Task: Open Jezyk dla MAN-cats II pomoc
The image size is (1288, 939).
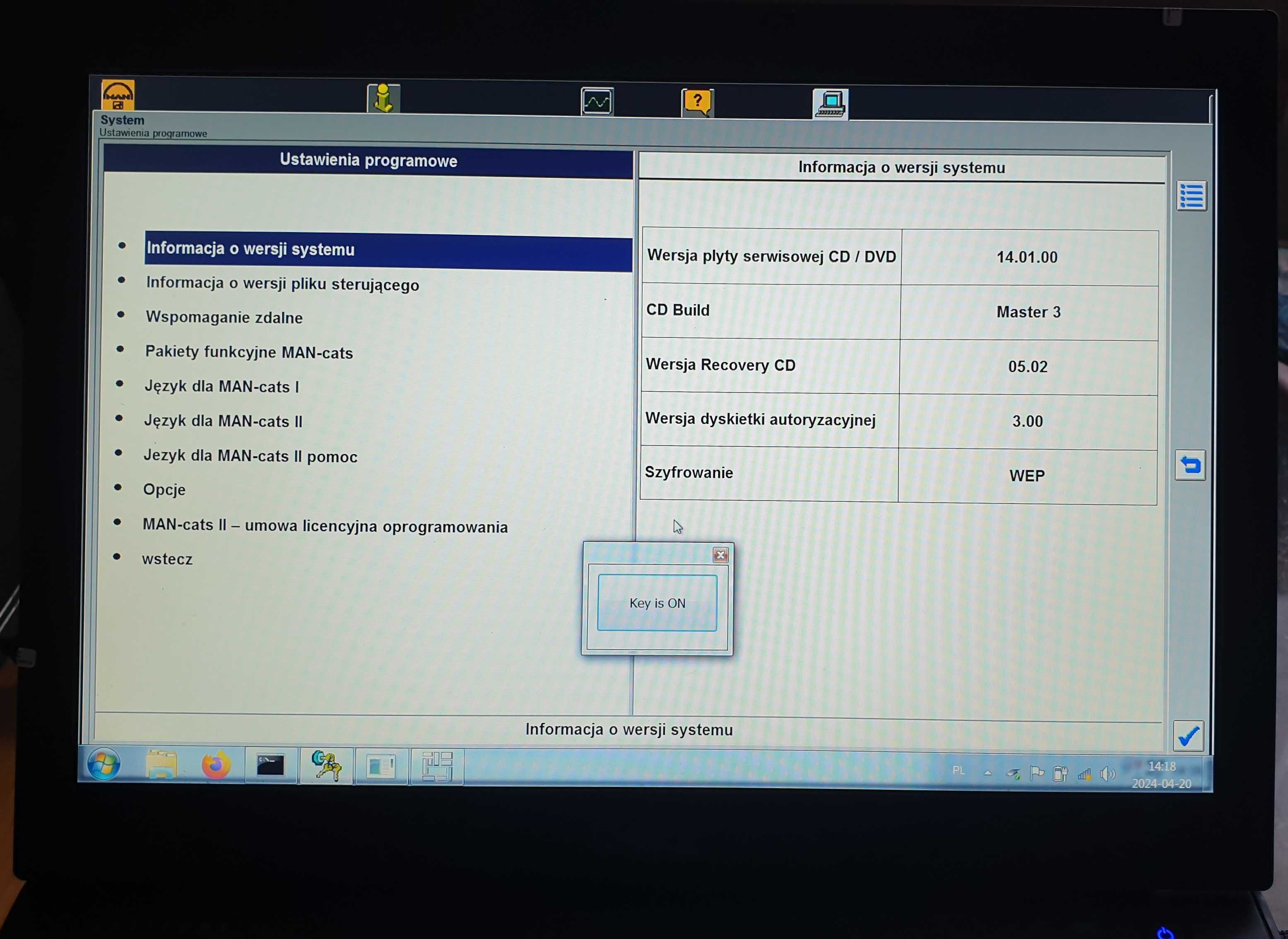Action: pyautogui.click(x=250, y=456)
